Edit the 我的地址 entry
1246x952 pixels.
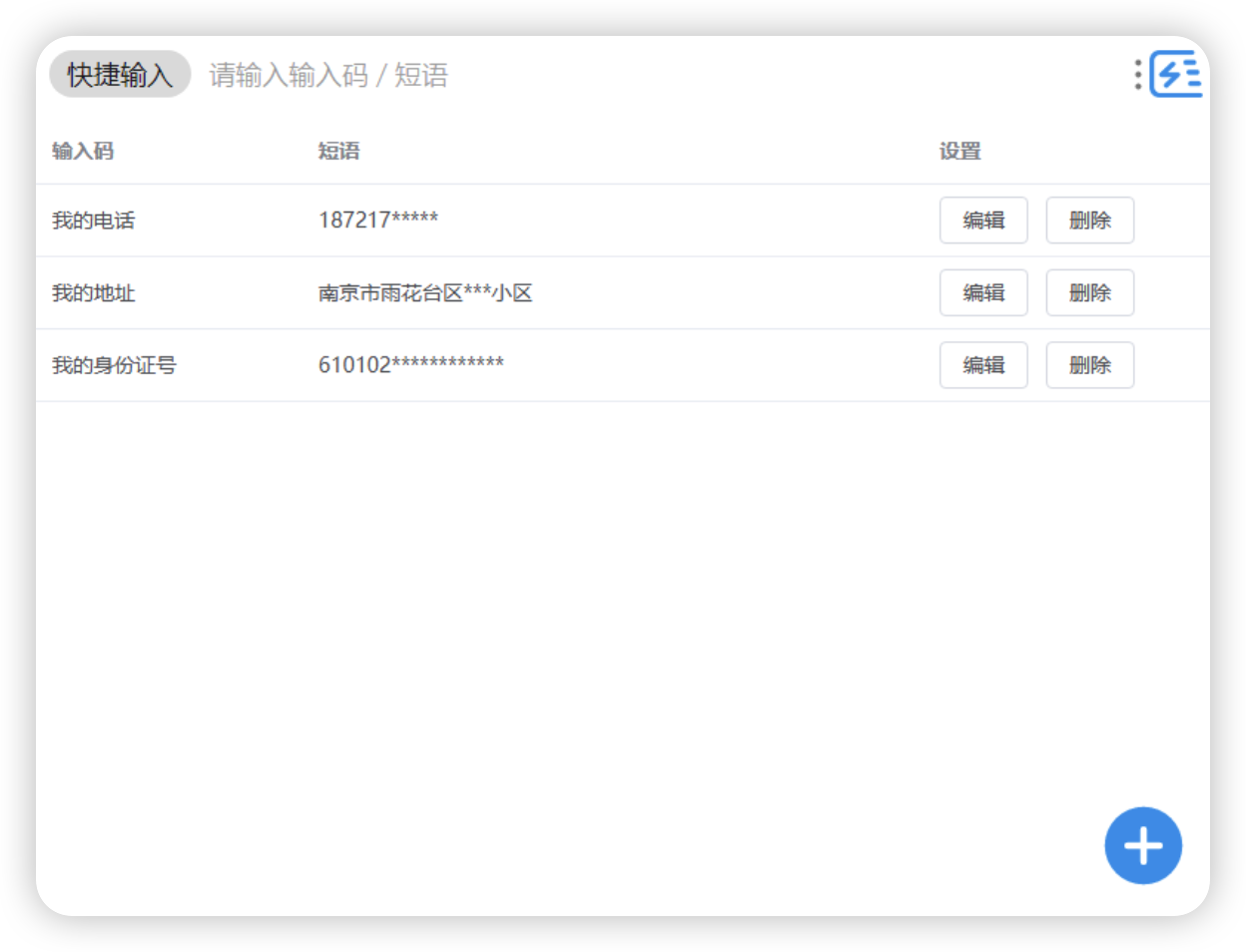point(983,292)
